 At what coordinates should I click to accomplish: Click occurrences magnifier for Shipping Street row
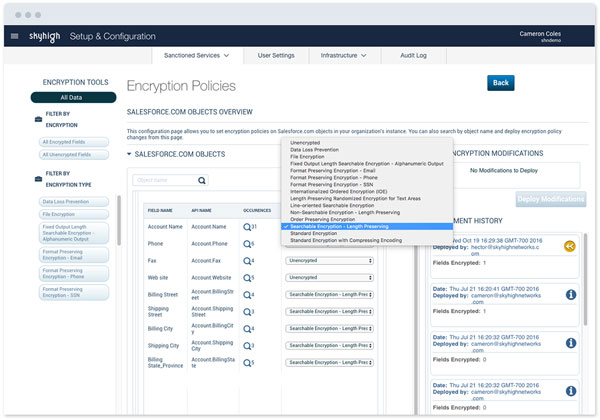(247, 312)
